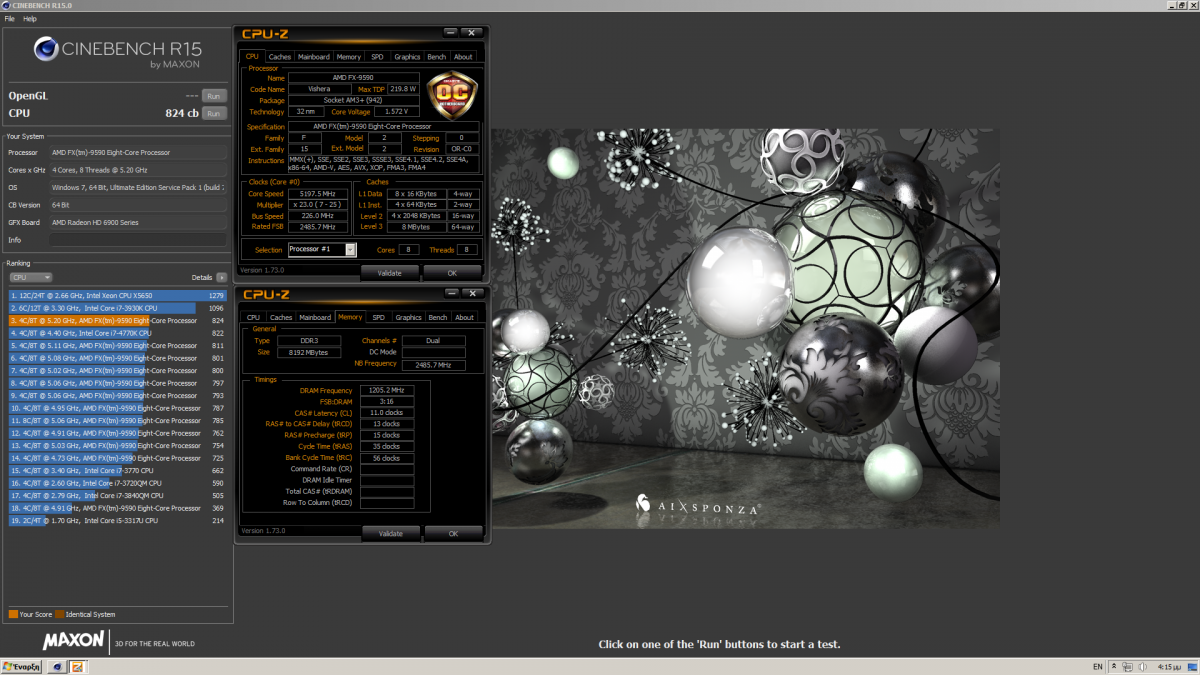The image size is (1200, 675).
Task: Open Caches tab in lower CPU-Z window
Action: coord(281,317)
